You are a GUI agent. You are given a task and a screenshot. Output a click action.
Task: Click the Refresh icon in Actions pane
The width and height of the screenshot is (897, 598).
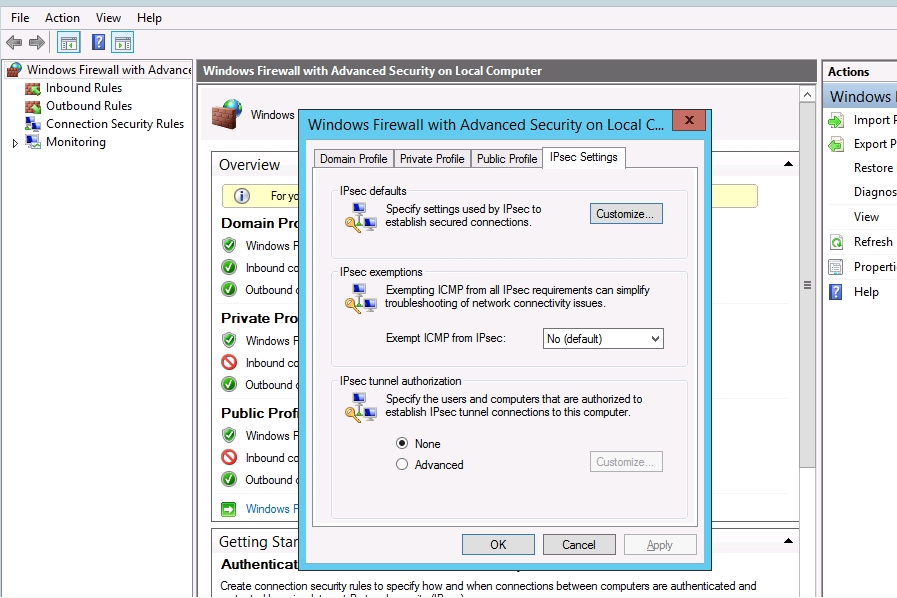point(836,242)
